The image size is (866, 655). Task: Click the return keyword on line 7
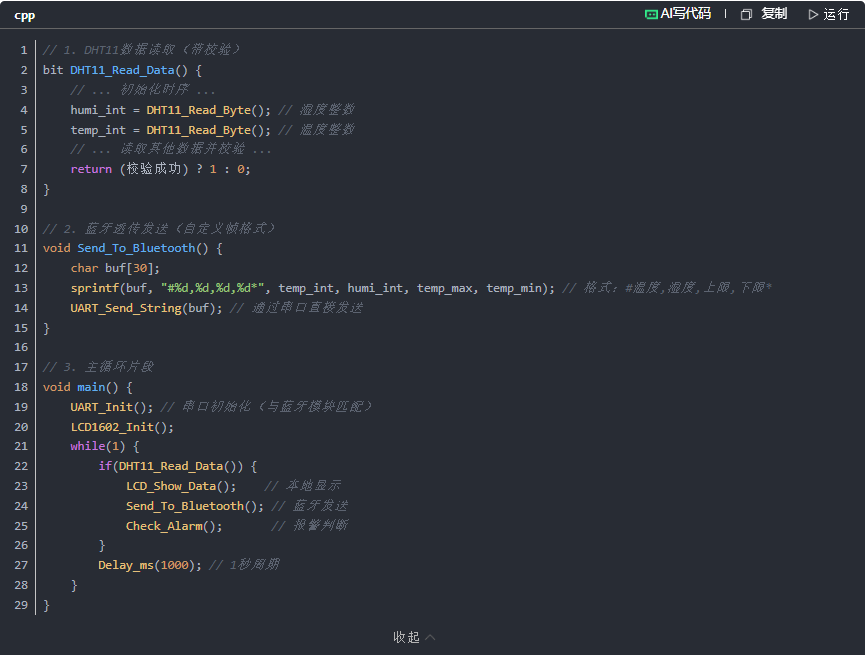(91, 169)
